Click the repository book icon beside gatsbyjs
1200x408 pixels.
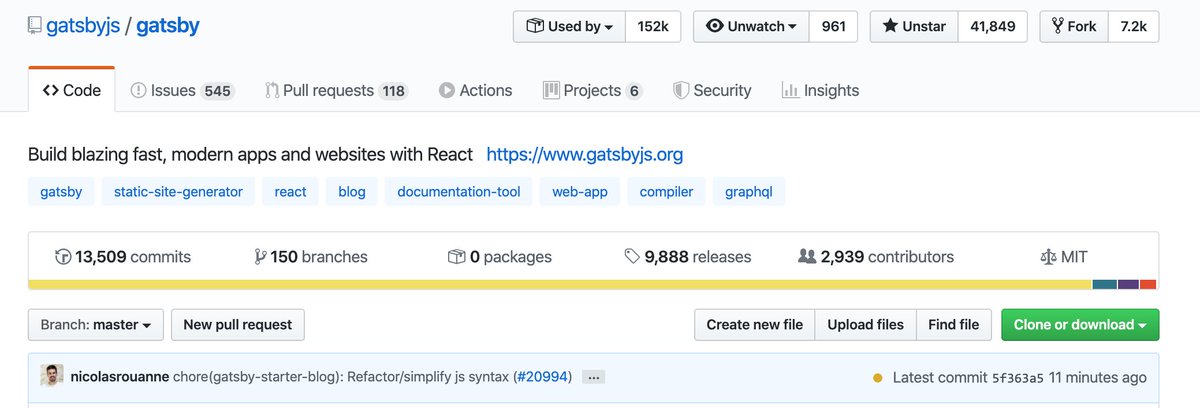(x=35, y=27)
